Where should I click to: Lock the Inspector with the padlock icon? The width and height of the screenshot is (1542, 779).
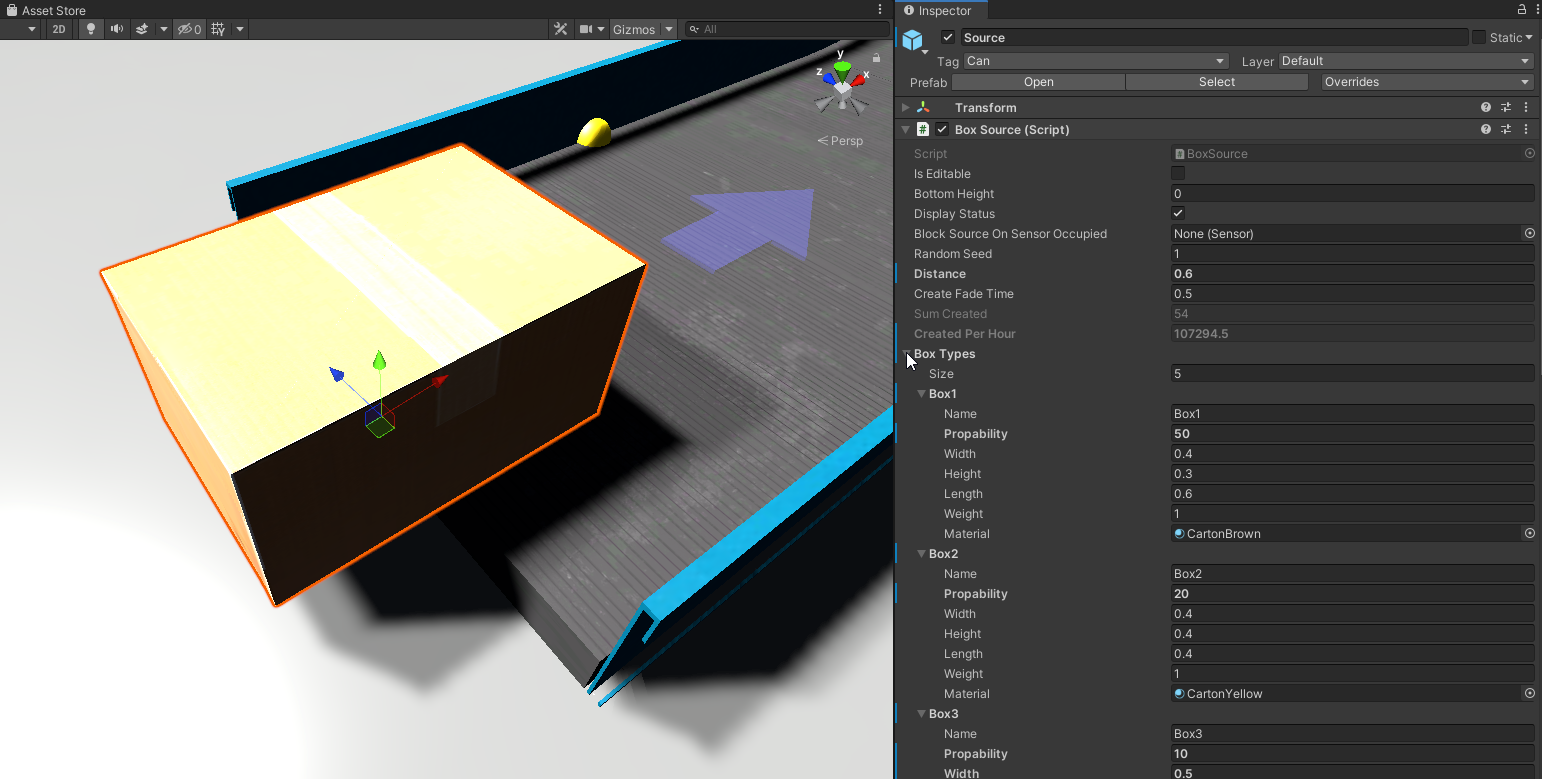[x=1519, y=10]
